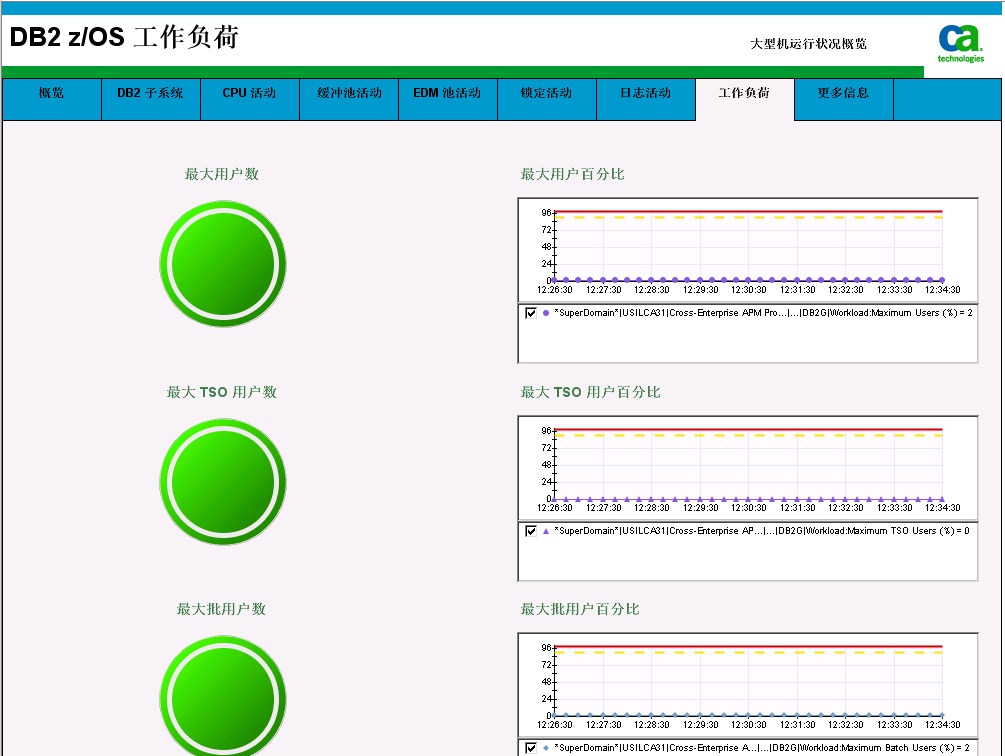The height and width of the screenshot is (756, 1005).
Task: Toggle the Maximum Batch Users (%) legend checkbox
Action: coord(531,748)
